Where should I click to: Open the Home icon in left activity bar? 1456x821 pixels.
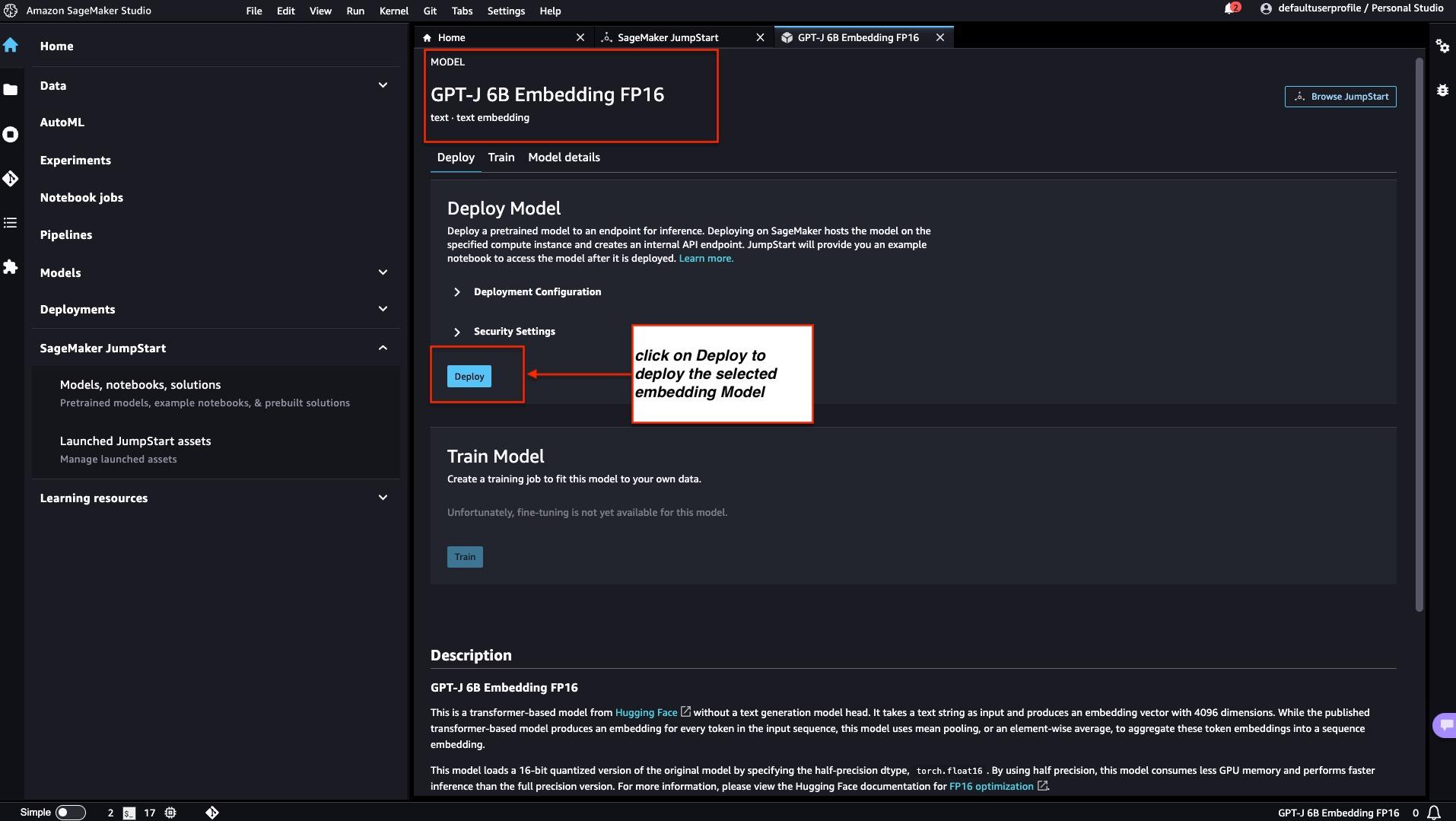[11, 45]
